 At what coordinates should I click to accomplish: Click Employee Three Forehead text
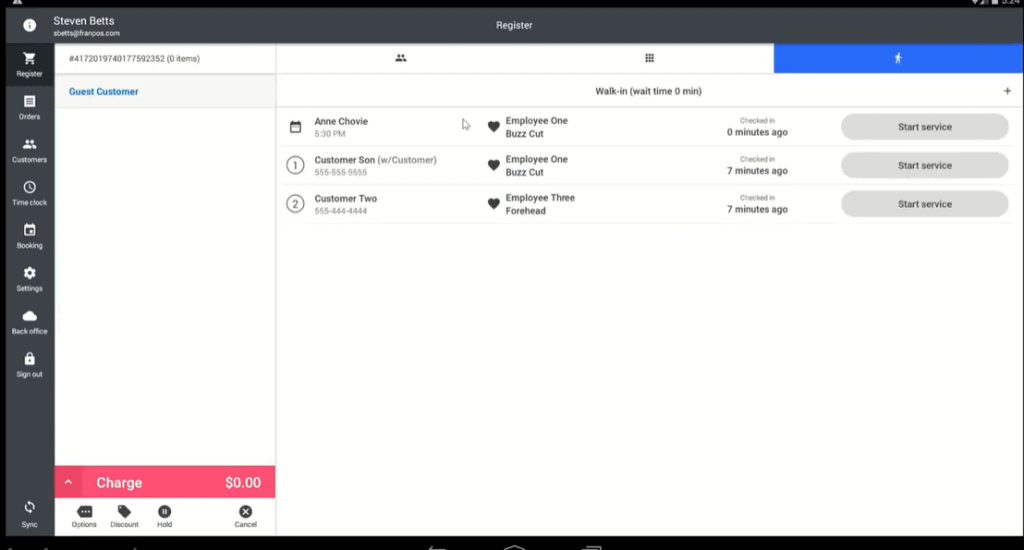coord(540,204)
